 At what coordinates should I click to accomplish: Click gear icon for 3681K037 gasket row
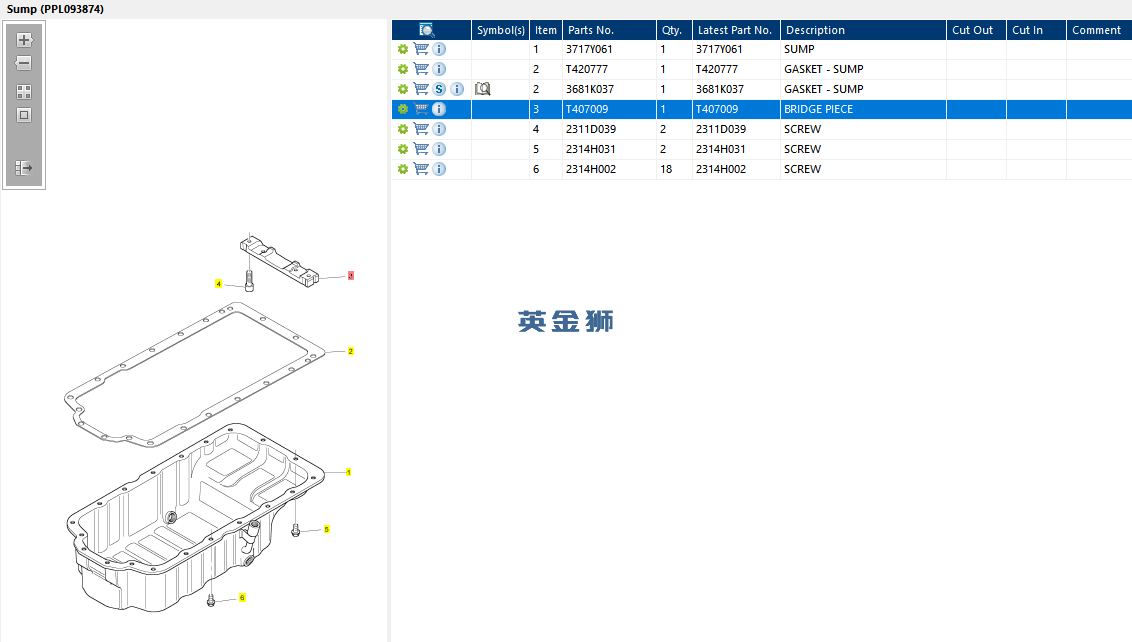403,89
